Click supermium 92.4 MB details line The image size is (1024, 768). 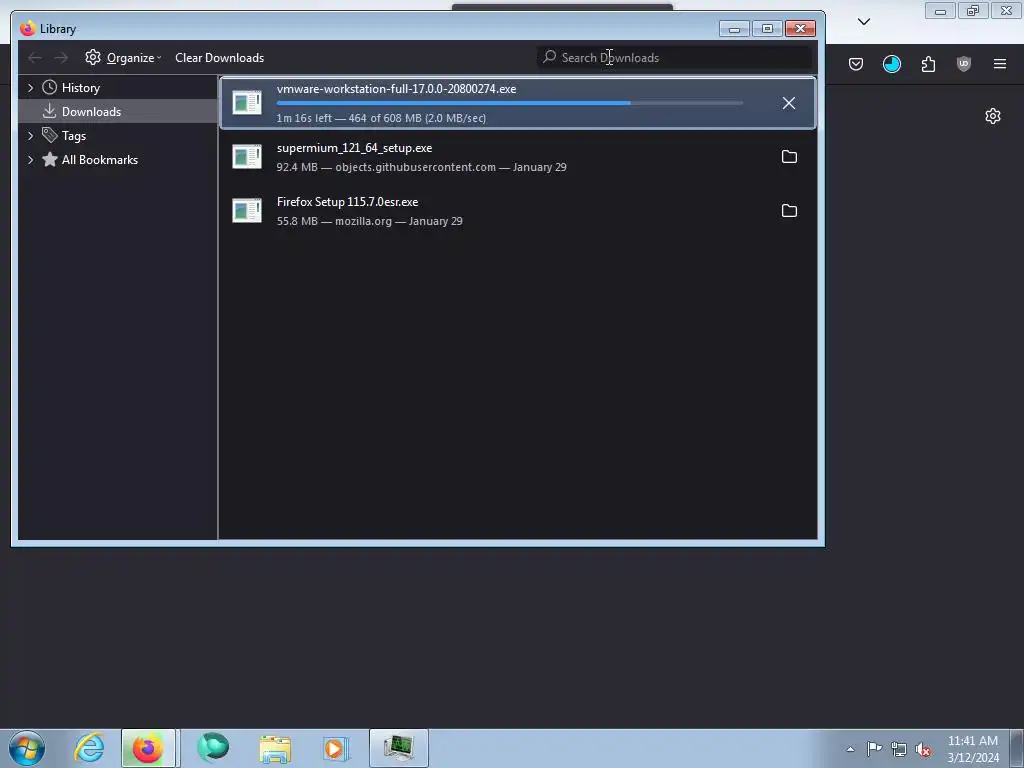pyautogui.click(x=421, y=167)
